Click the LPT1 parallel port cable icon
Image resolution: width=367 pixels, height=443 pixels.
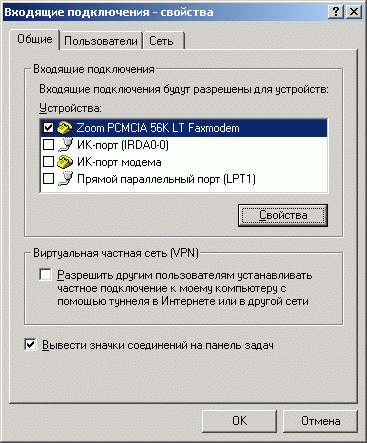[x=65, y=179]
